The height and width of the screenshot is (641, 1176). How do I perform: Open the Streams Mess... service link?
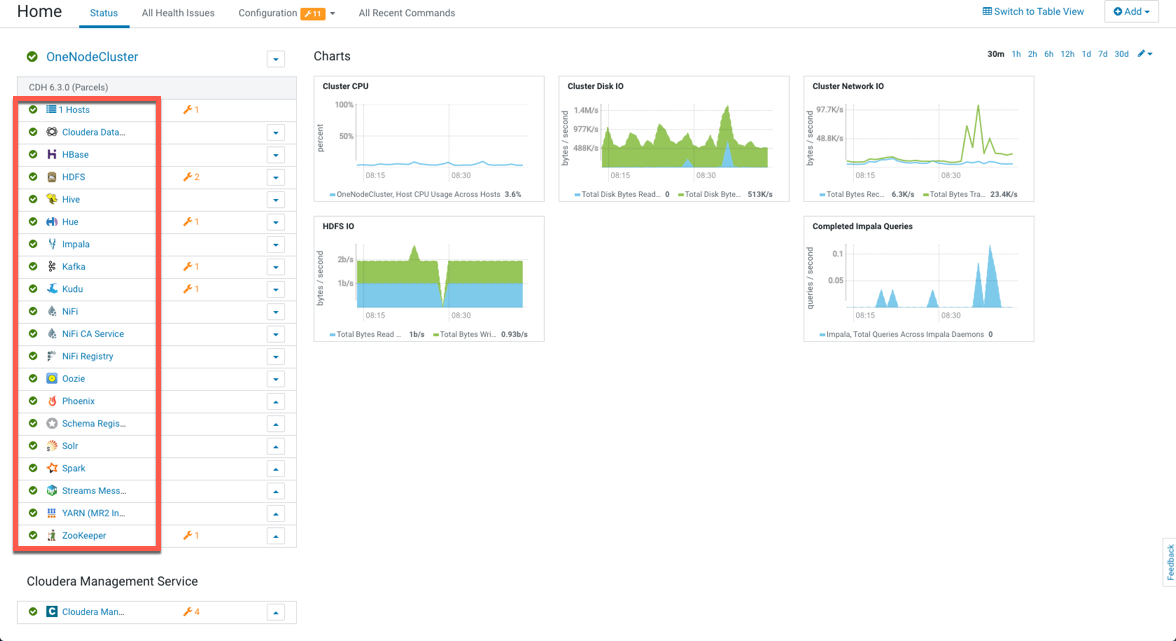(94, 490)
